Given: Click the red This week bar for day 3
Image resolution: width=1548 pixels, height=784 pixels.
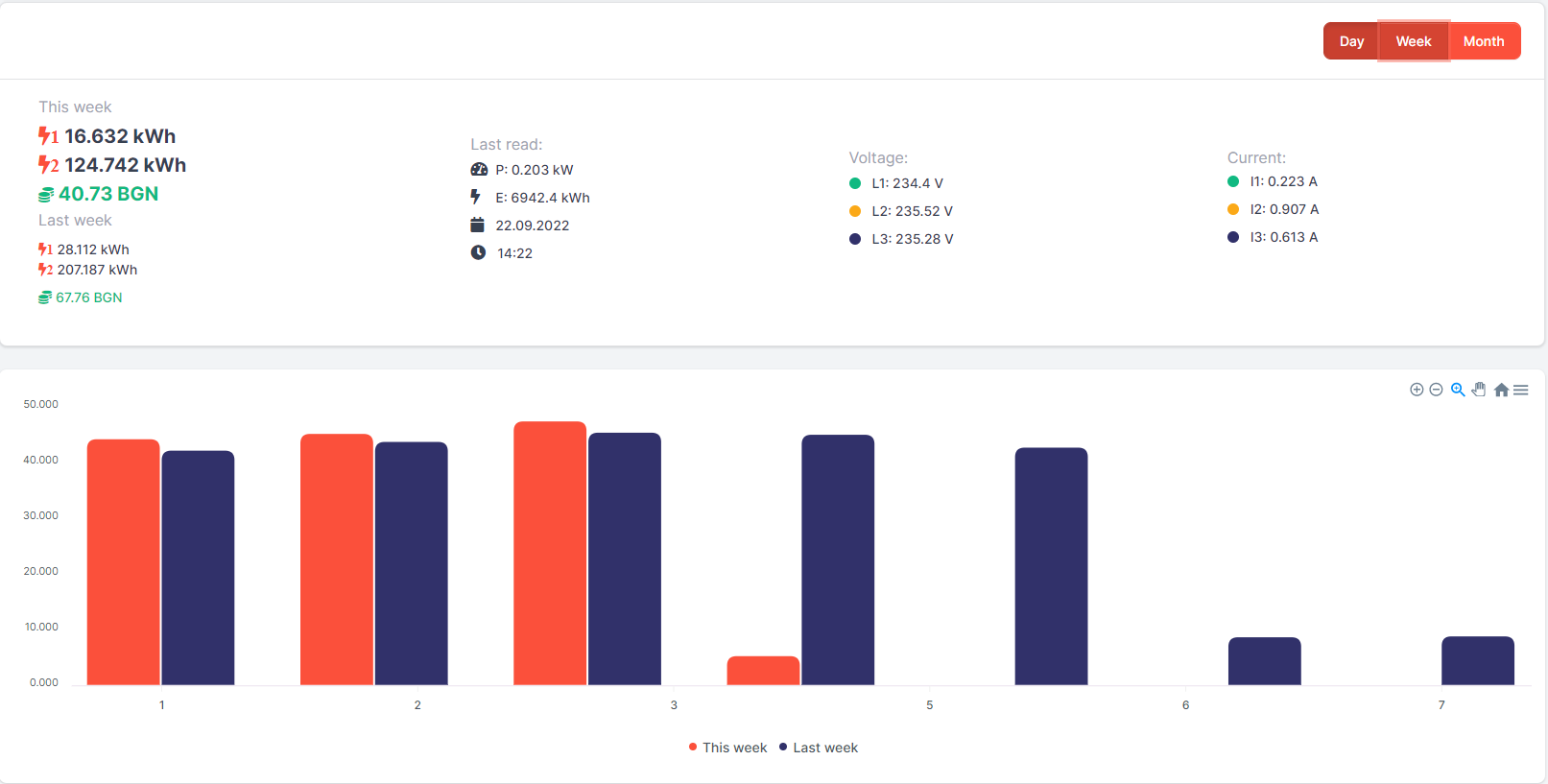Looking at the screenshot, I should pyautogui.click(x=550, y=553).
